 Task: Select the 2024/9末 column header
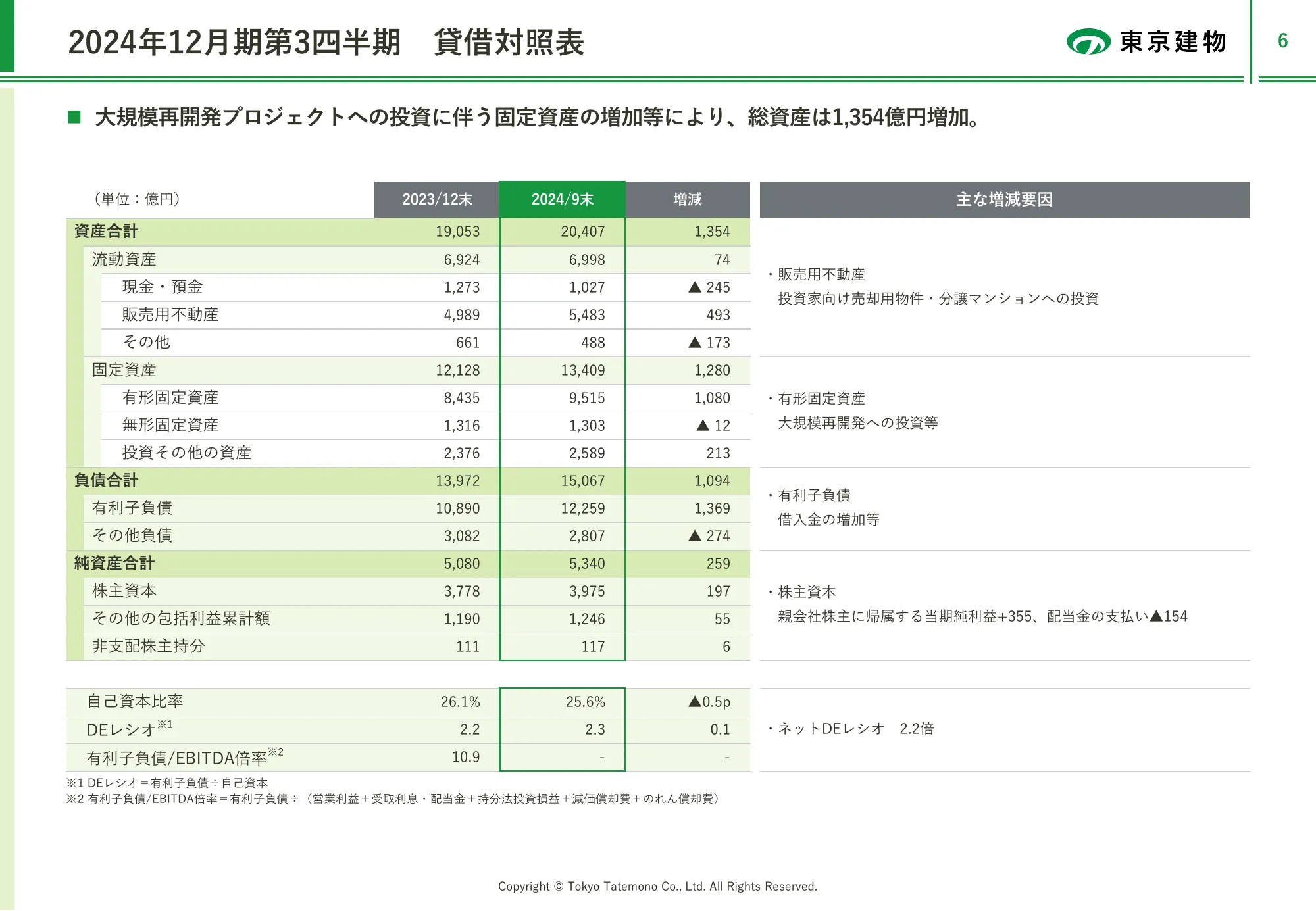point(562,199)
